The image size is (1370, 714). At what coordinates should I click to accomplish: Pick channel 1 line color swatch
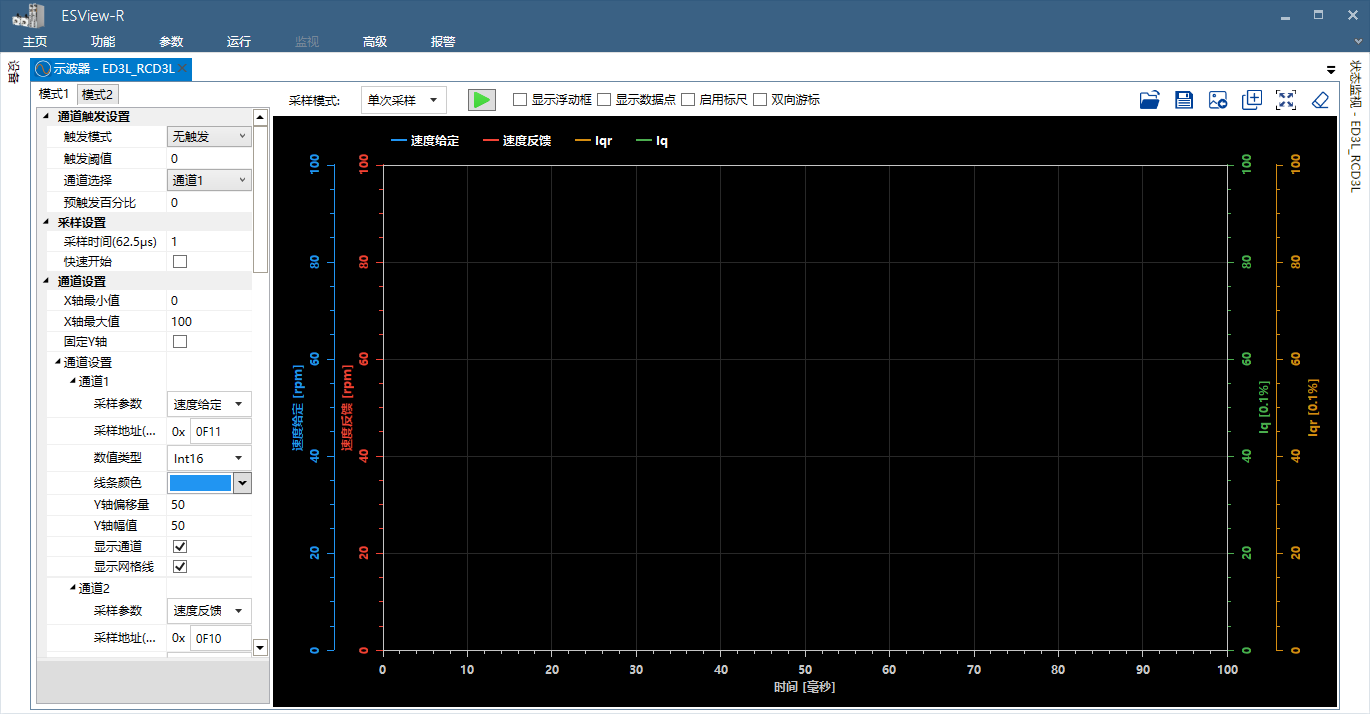[200, 483]
